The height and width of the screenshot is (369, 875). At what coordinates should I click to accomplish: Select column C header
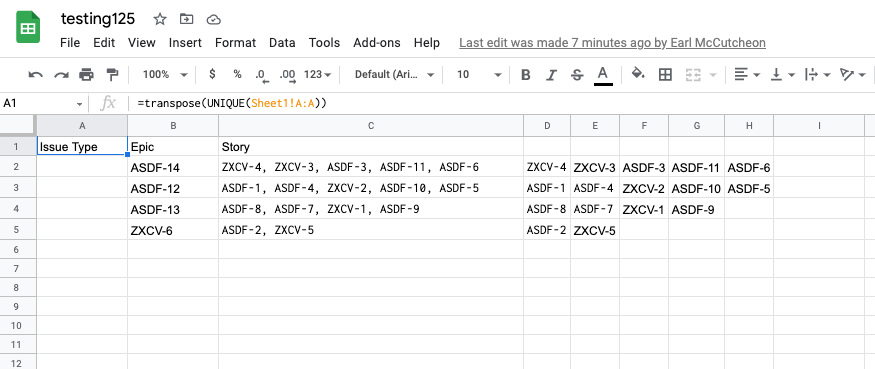click(x=371, y=126)
